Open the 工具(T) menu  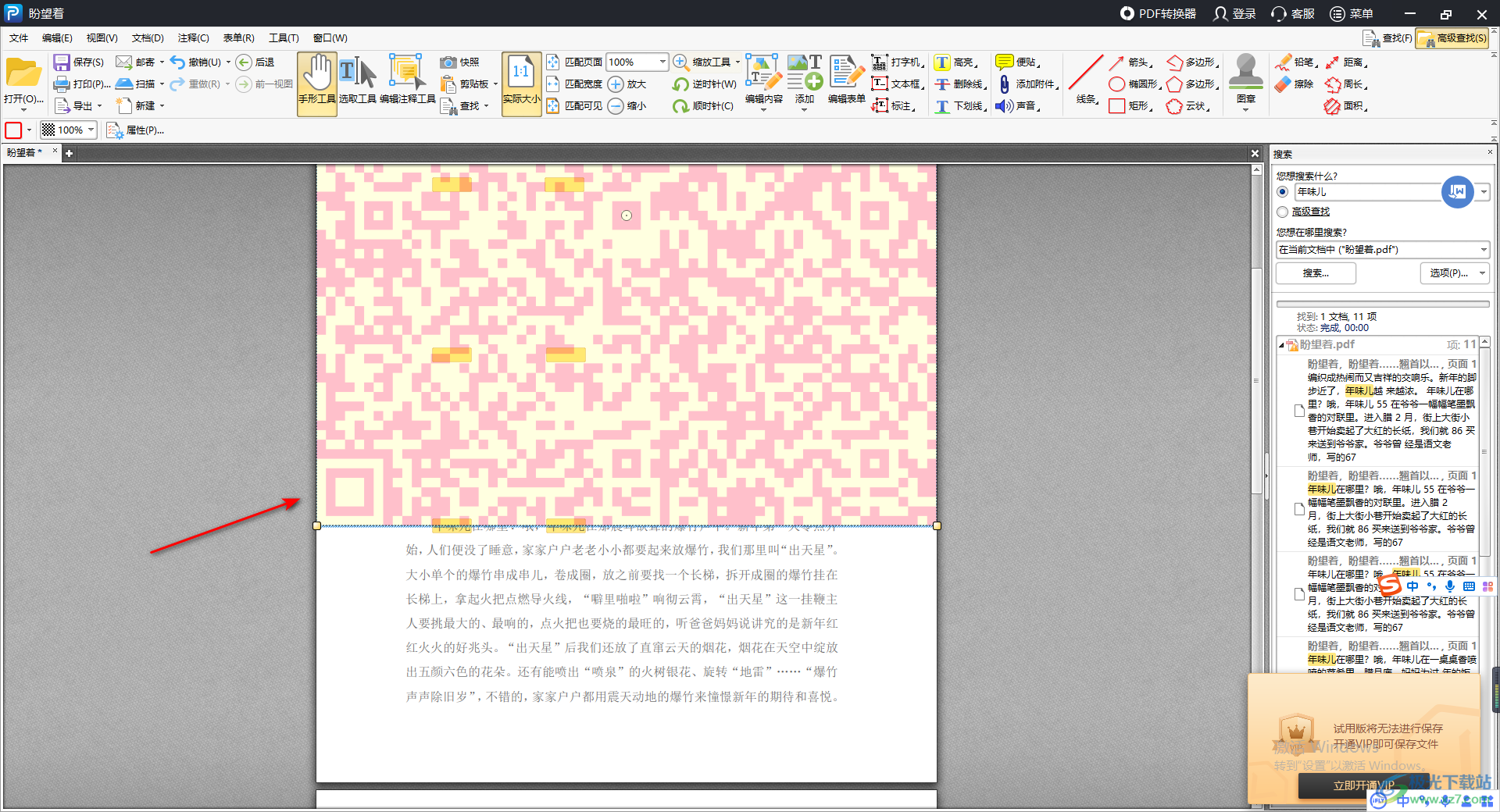[x=284, y=37]
